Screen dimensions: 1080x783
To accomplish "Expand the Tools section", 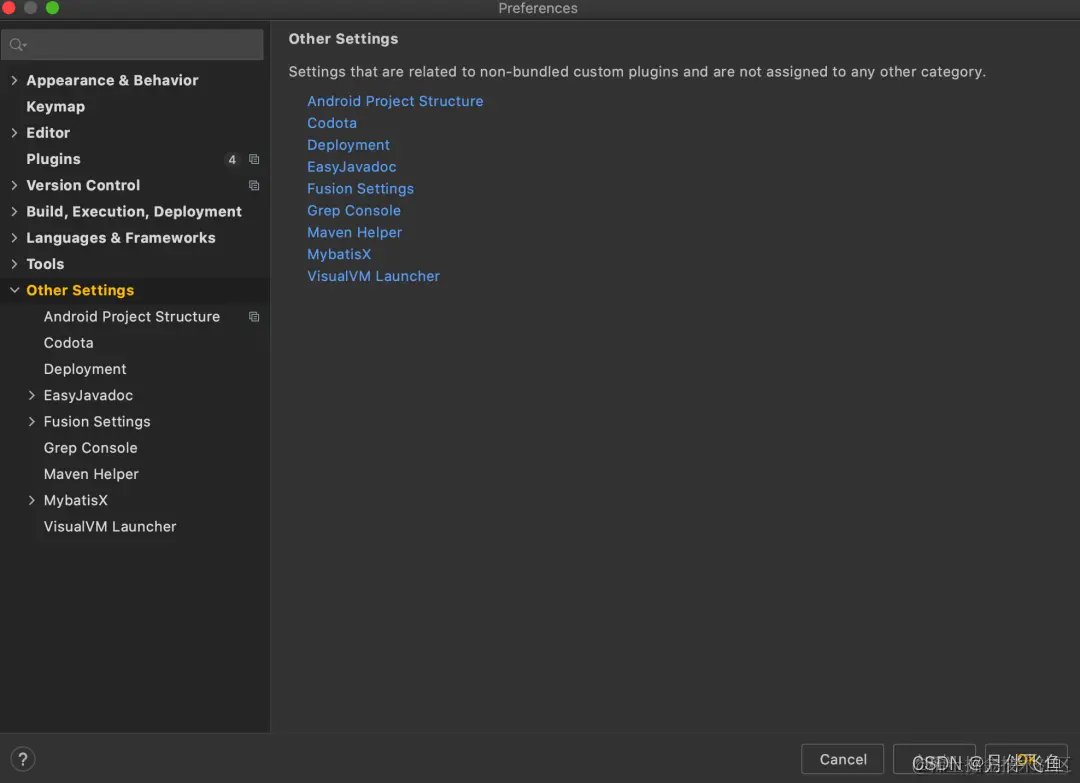I will click(14, 264).
